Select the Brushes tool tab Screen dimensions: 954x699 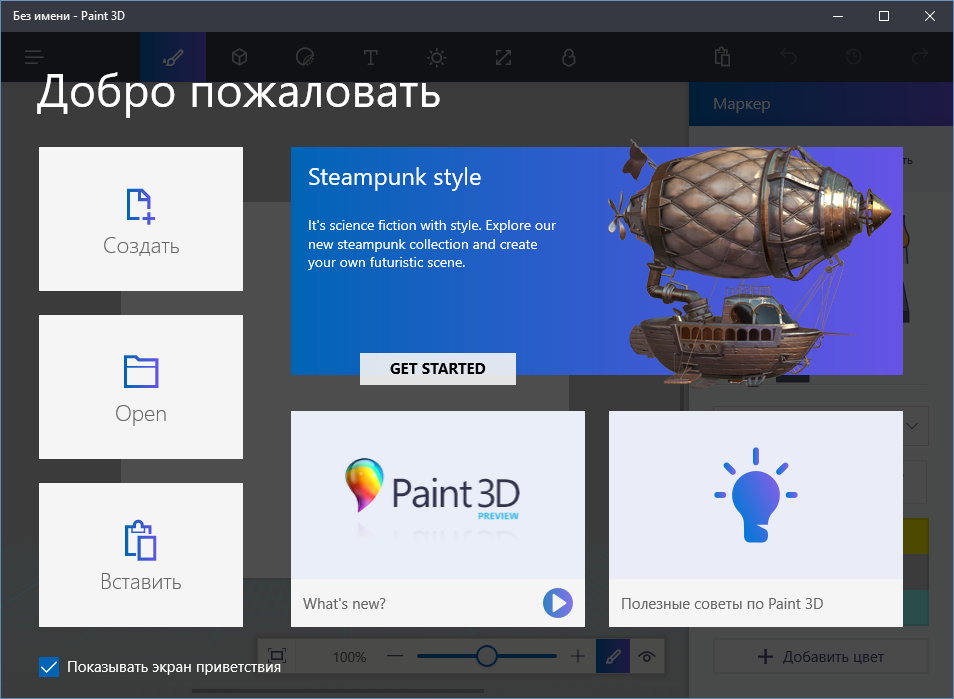[173, 57]
